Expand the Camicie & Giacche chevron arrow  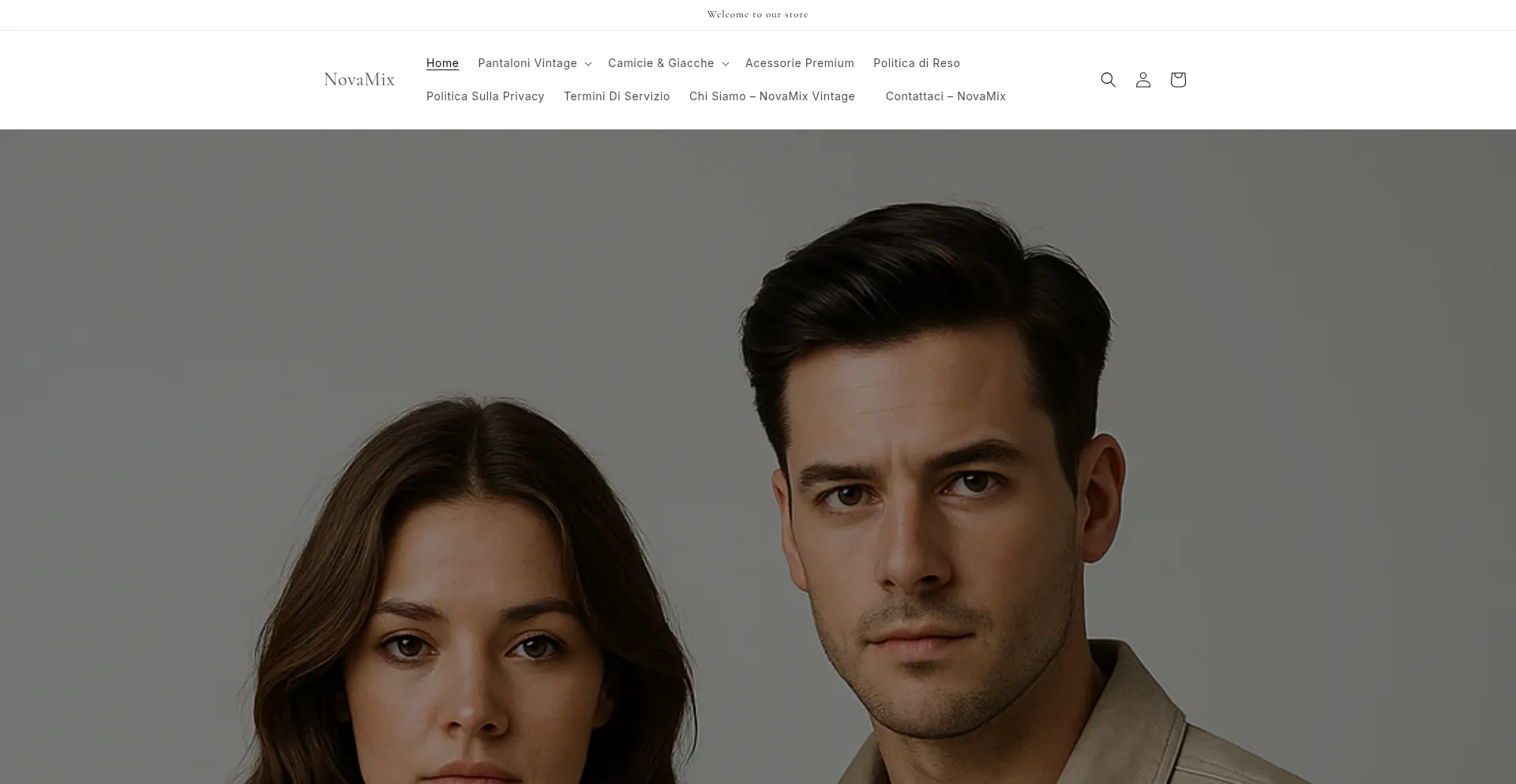coord(726,64)
